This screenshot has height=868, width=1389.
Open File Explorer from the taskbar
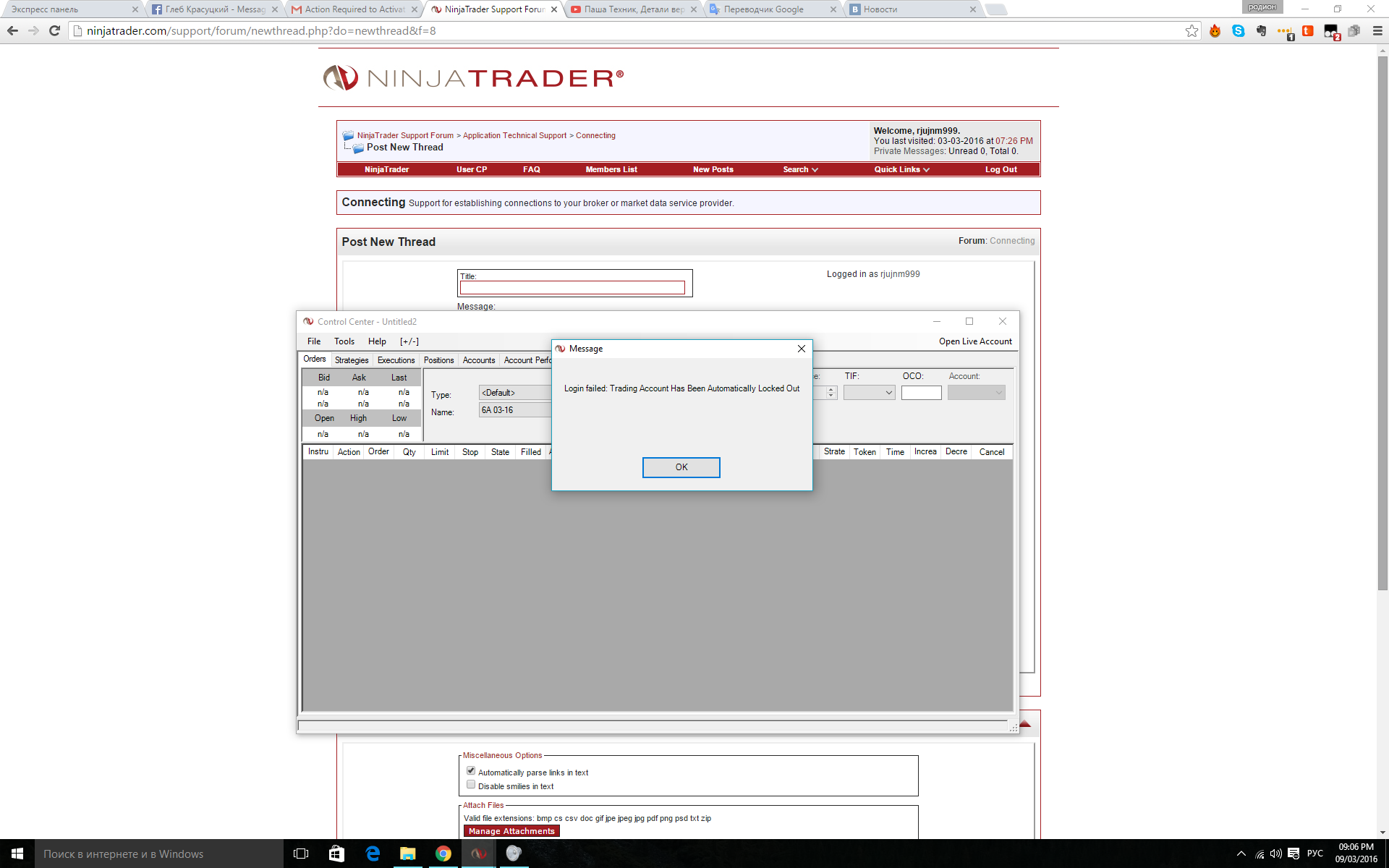tap(408, 854)
